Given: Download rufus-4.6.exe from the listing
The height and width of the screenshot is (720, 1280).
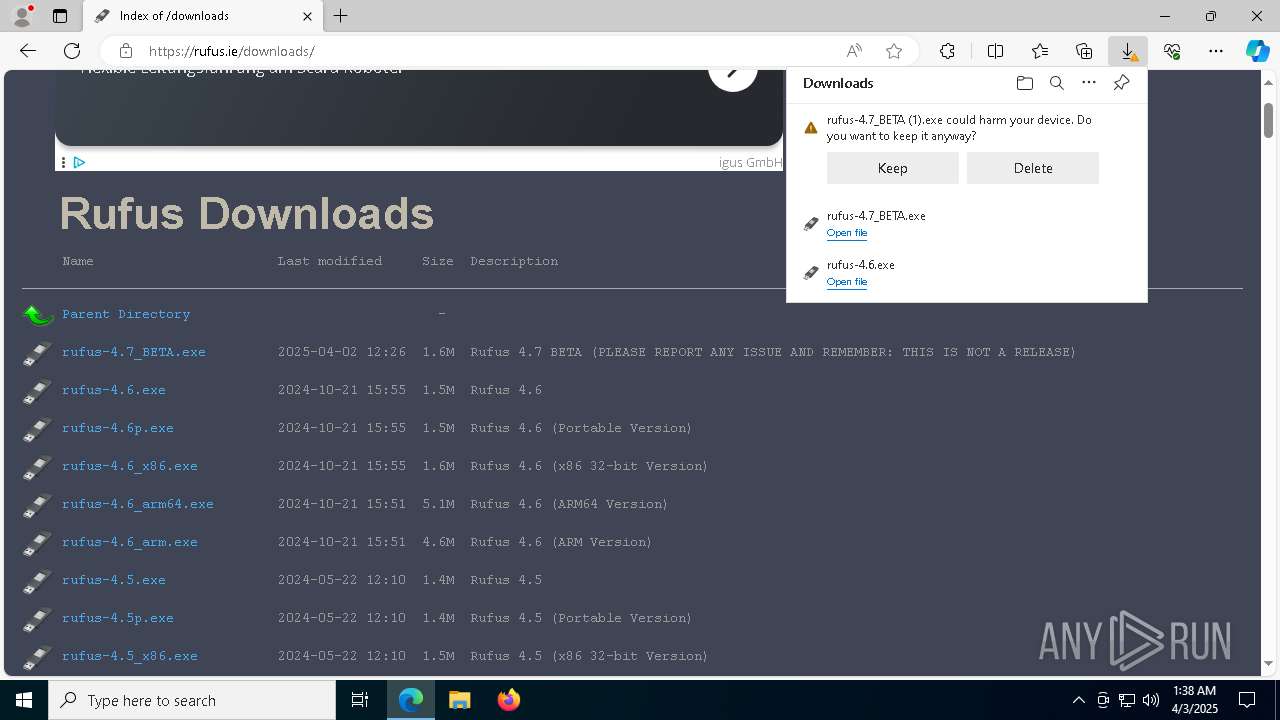Looking at the screenshot, I should click(x=114, y=390).
